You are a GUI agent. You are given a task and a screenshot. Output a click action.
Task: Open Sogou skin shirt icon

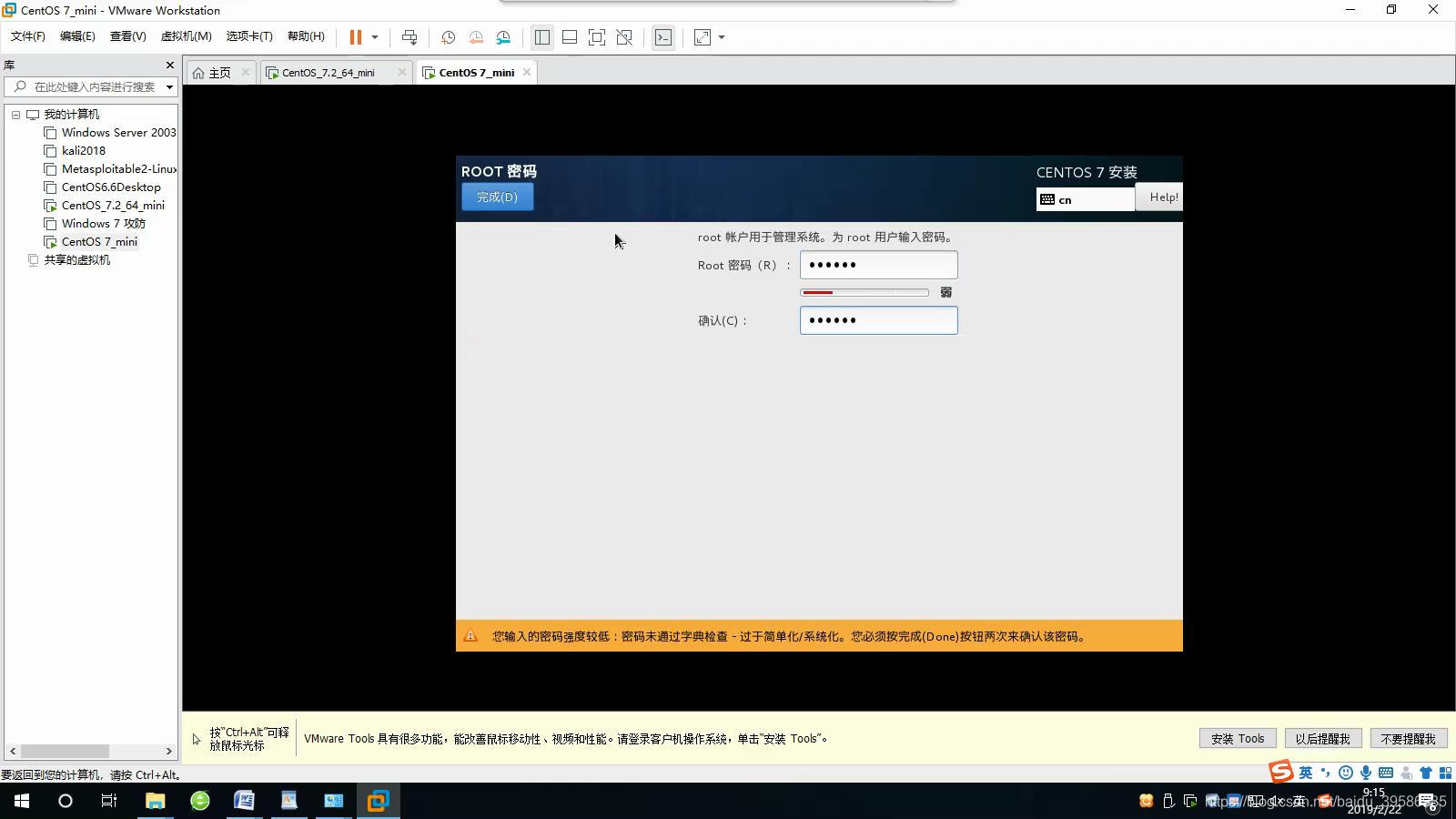click(x=1426, y=773)
